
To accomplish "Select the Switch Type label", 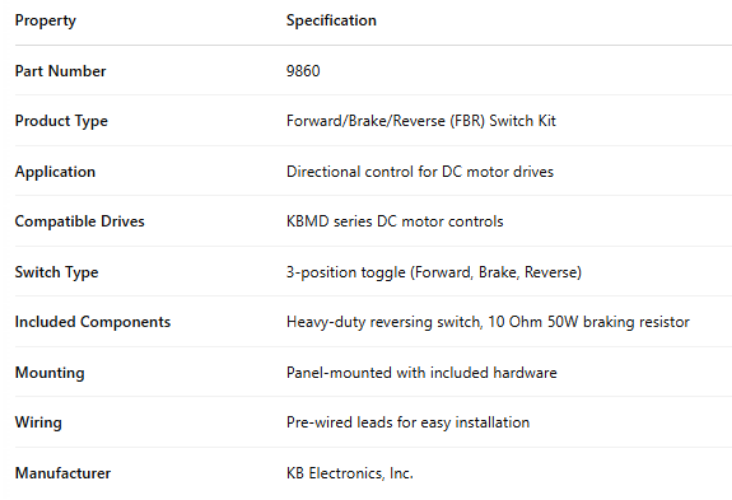I will pyautogui.click(x=56, y=272).
